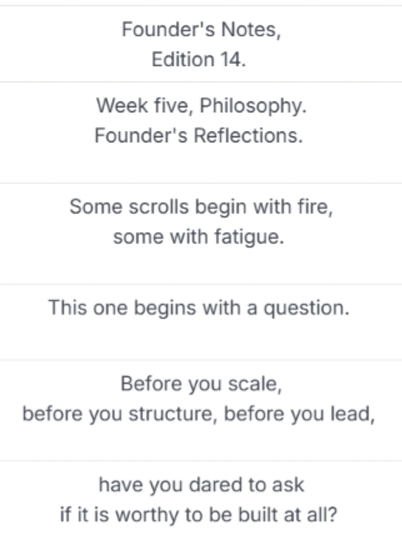Select row "This one begins with a question."

point(201,322)
